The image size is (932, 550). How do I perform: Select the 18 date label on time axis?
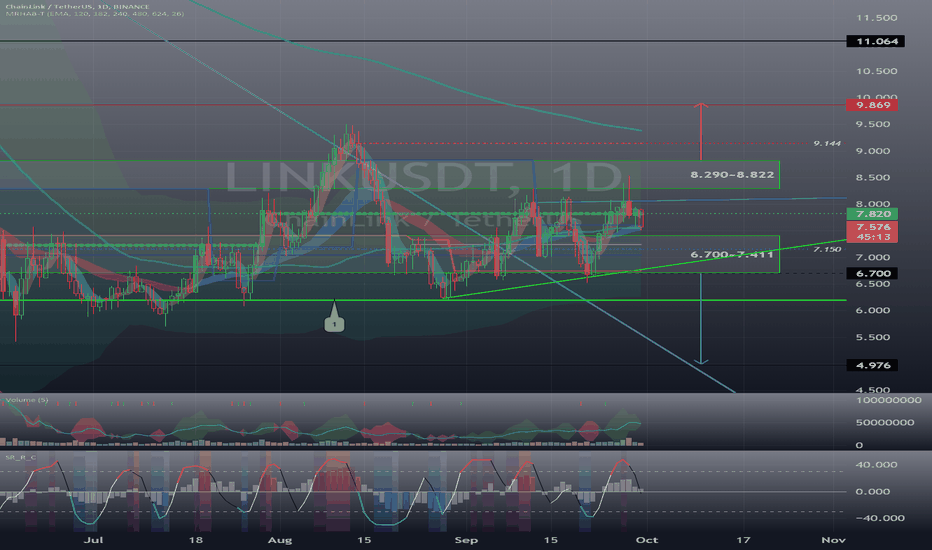click(195, 540)
